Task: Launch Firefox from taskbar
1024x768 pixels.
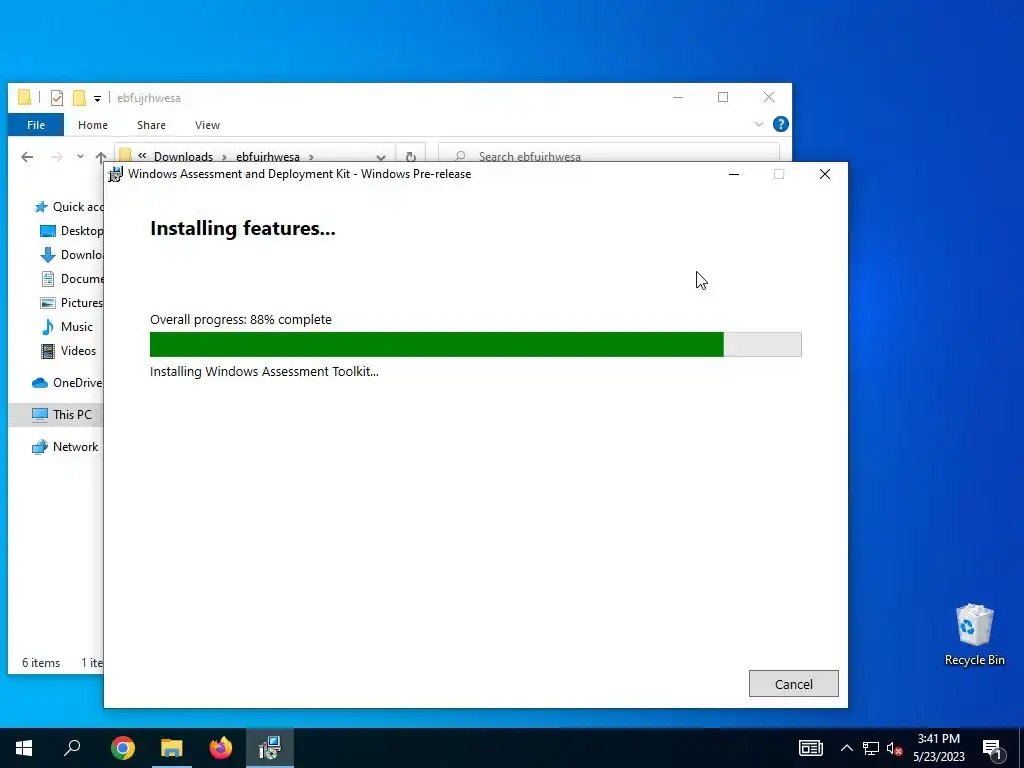Action: (221, 748)
